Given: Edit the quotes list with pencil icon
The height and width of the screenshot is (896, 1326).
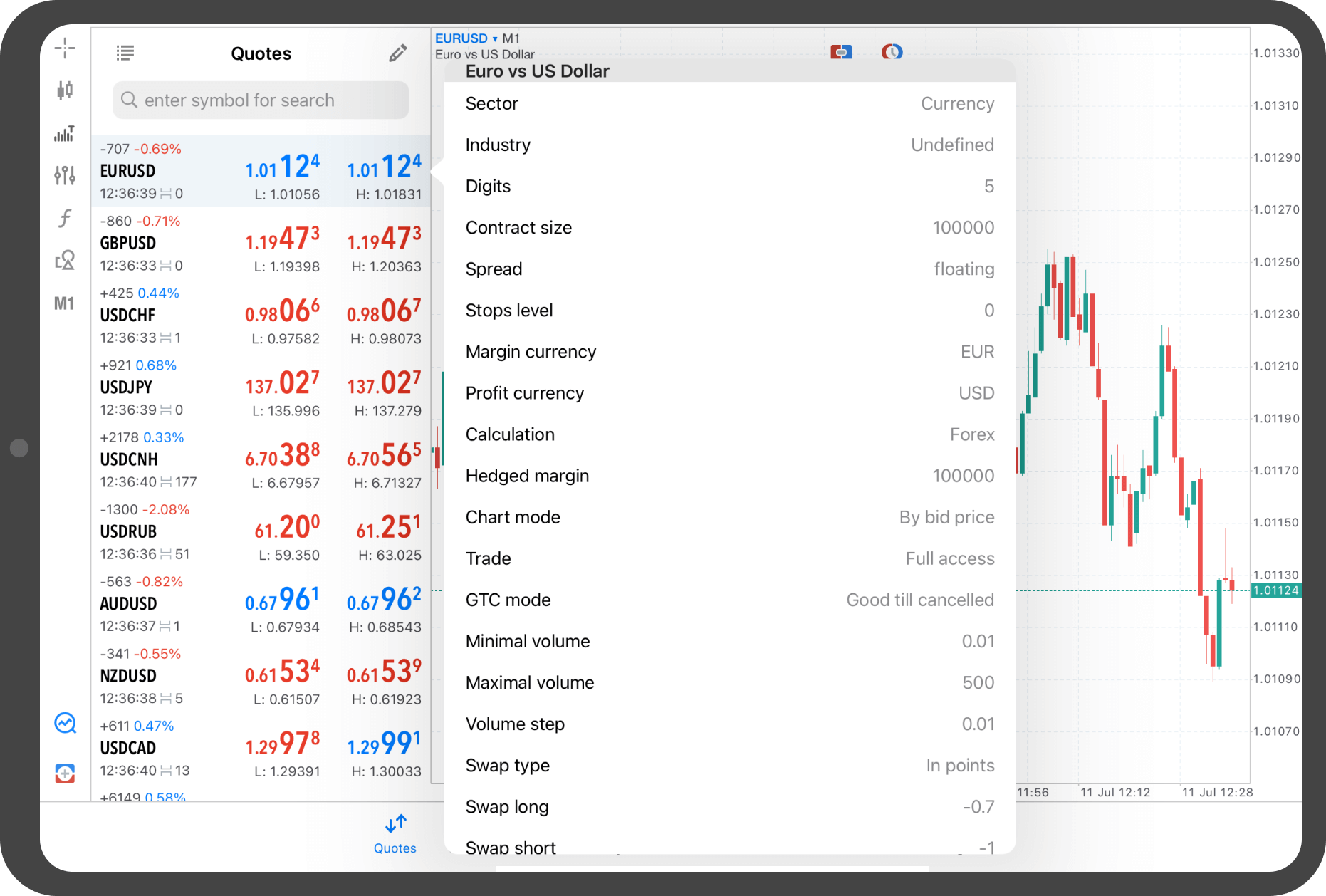Looking at the screenshot, I should (397, 53).
